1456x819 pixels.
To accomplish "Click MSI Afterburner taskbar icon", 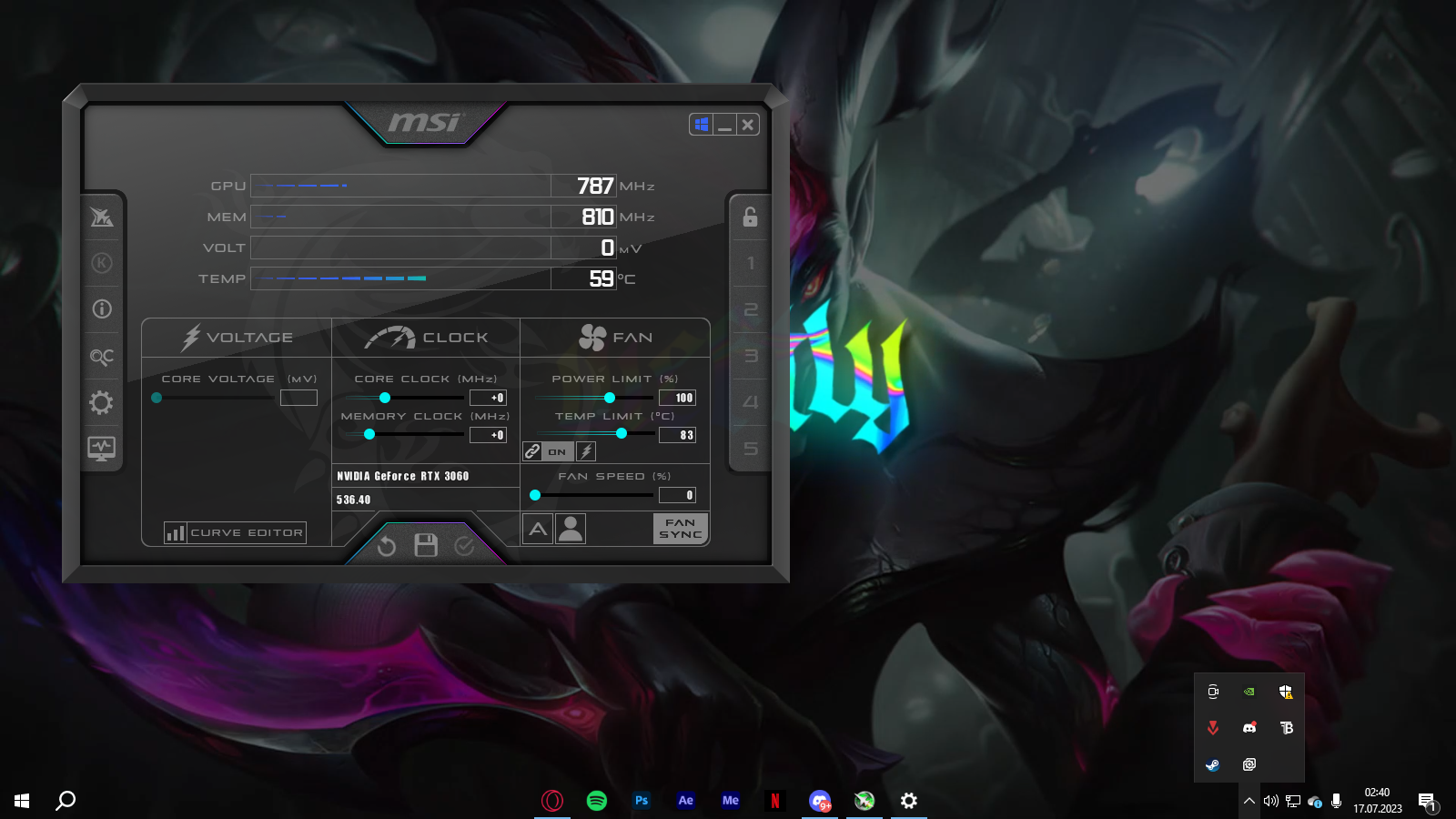I will (864, 801).
